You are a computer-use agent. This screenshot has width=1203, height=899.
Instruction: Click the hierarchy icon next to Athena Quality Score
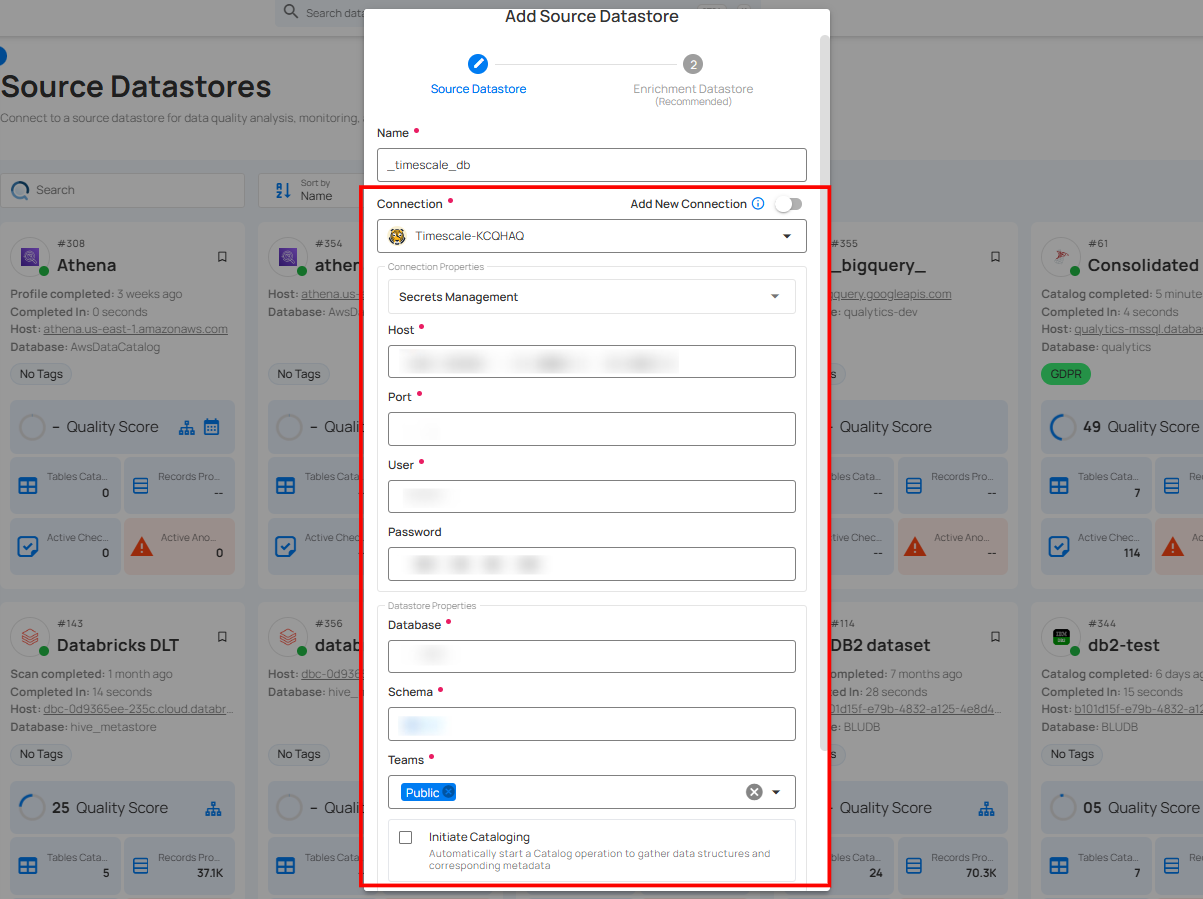[187, 427]
